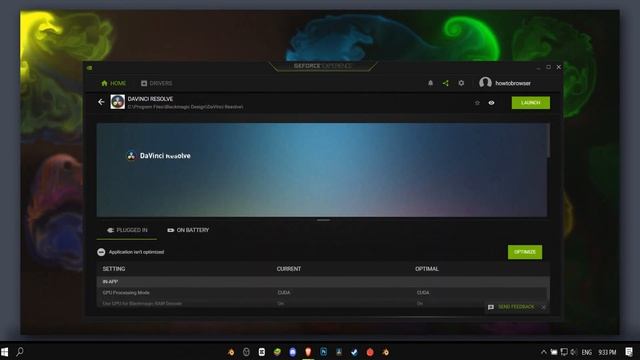Image resolution: width=640 pixels, height=360 pixels.
Task: Click the DAVINCI RESOLVE title text
Action: pyautogui.click(x=150, y=99)
